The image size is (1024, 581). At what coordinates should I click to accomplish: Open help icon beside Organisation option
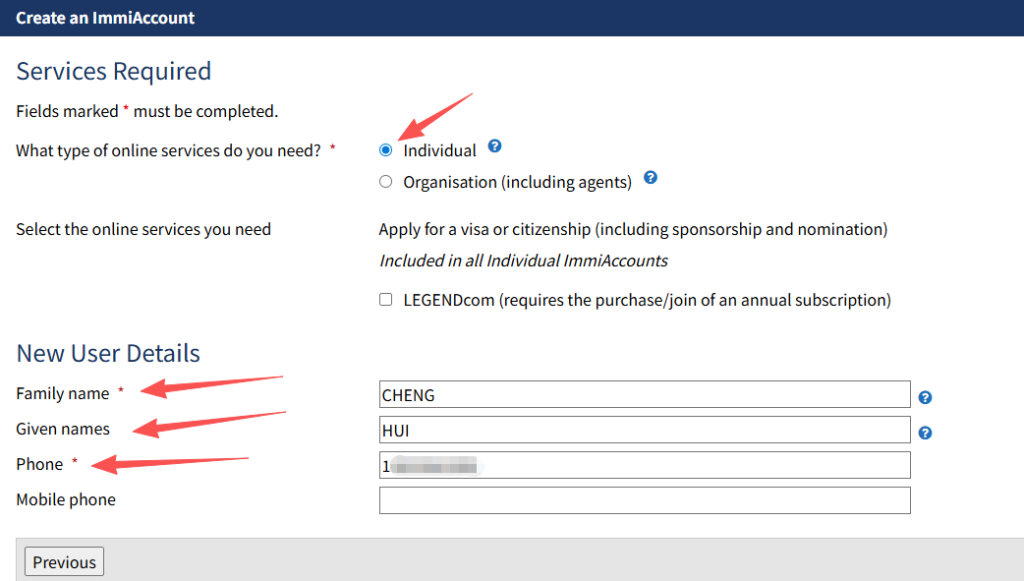pyautogui.click(x=650, y=178)
